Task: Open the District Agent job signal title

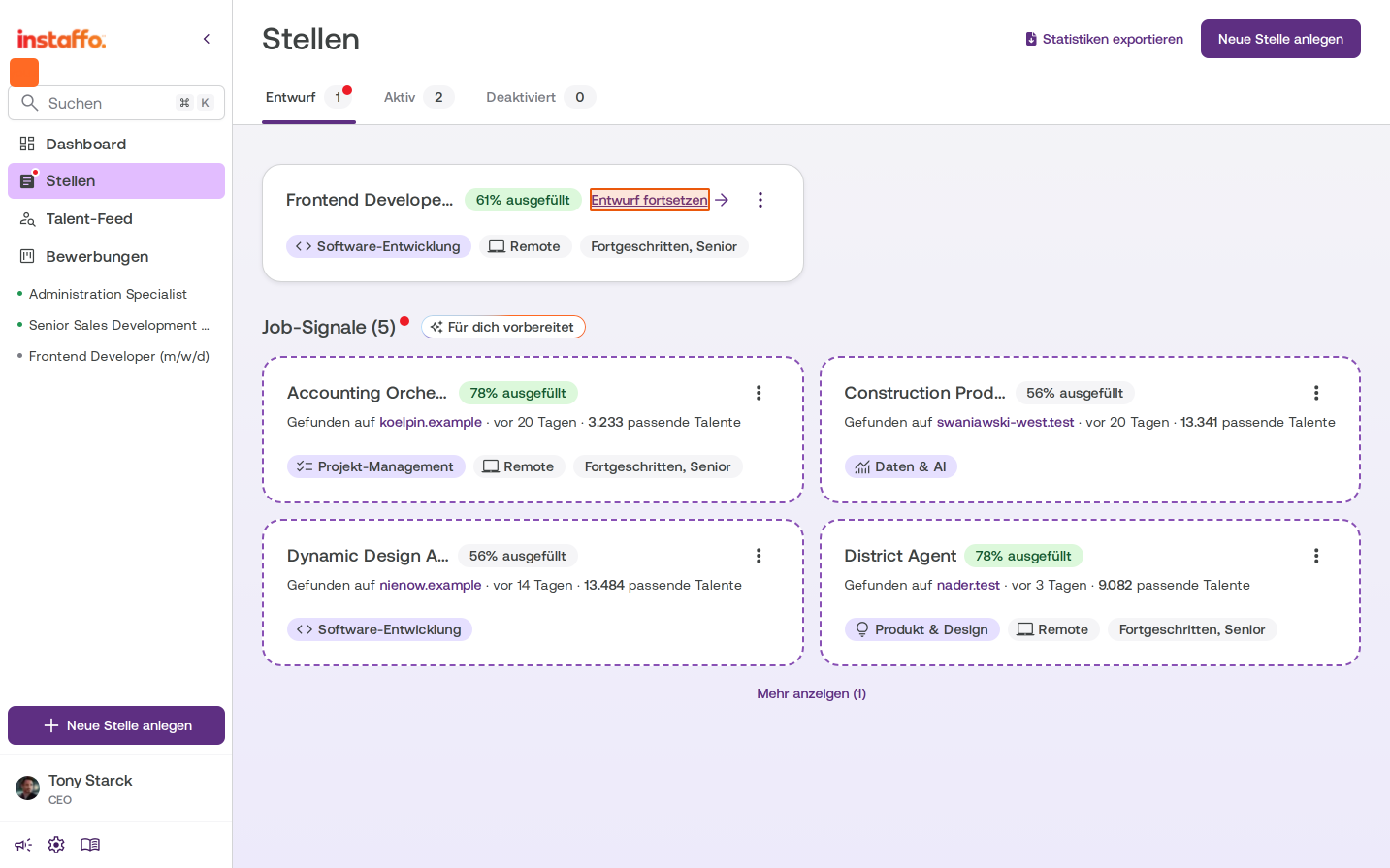Action: (900, 556)
